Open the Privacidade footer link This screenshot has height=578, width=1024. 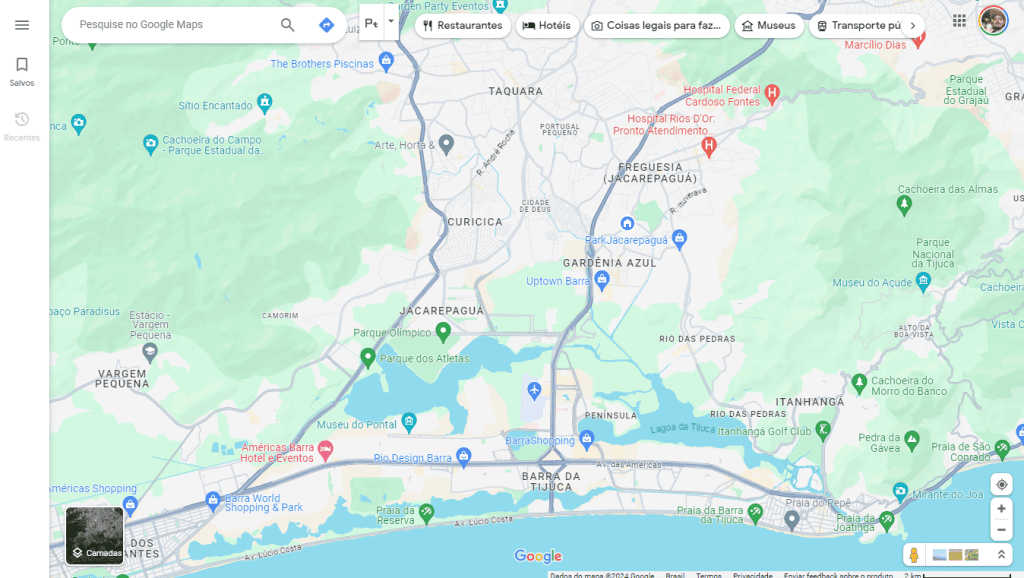coord(753,575)
